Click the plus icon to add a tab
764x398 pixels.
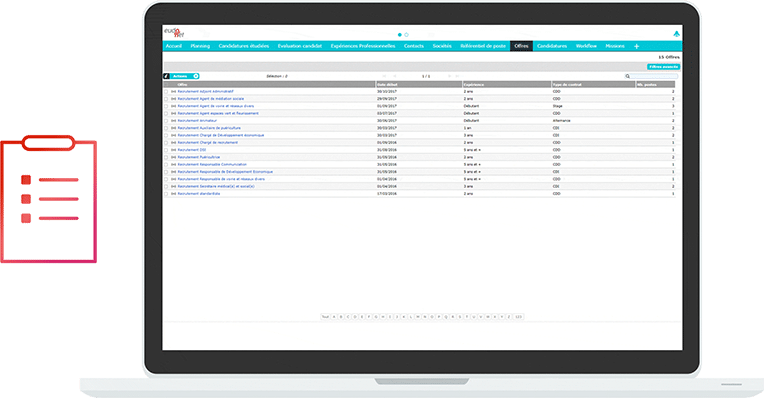(636, 46)
